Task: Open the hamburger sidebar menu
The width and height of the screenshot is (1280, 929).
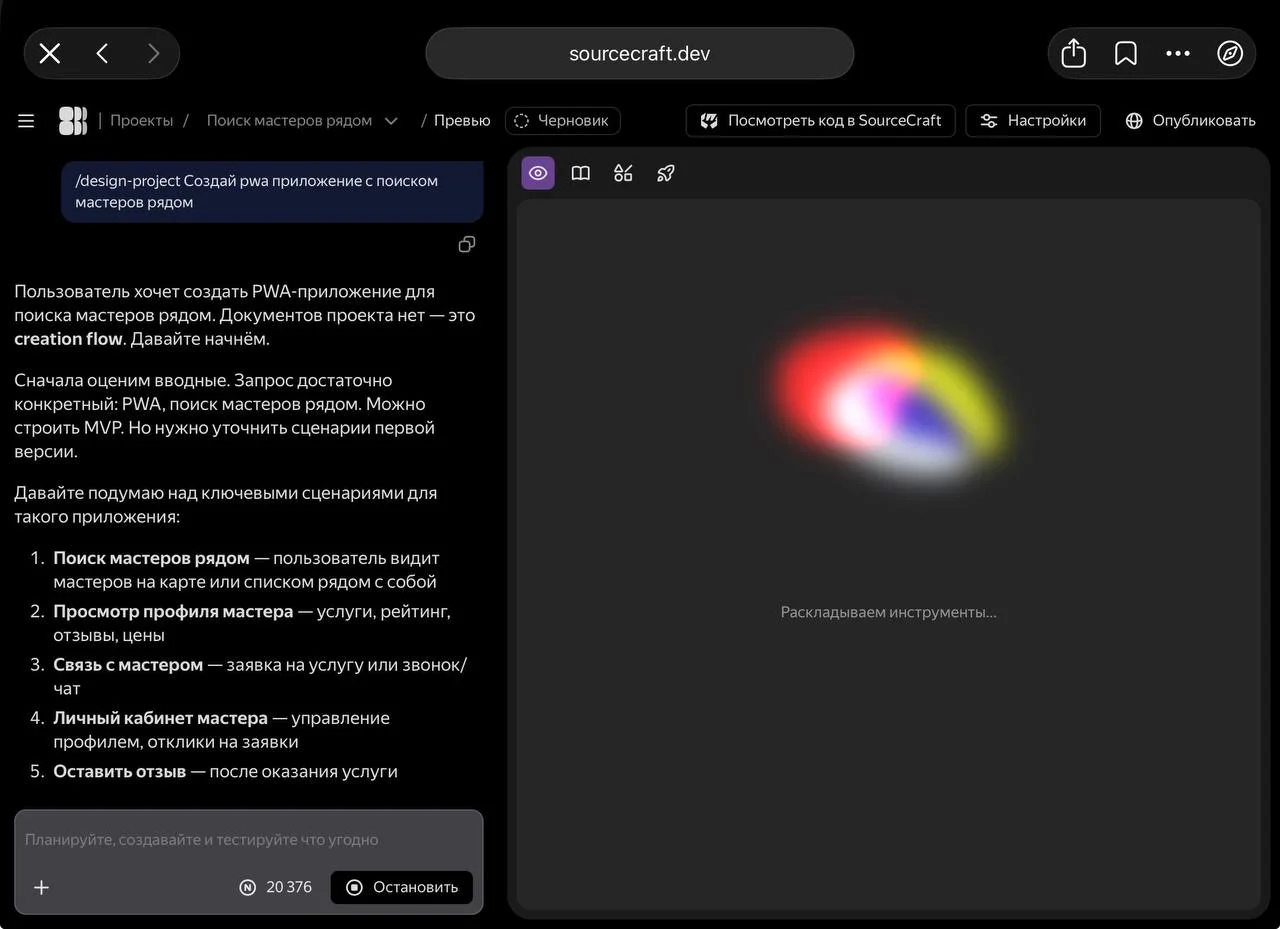Action: [26, 121]
